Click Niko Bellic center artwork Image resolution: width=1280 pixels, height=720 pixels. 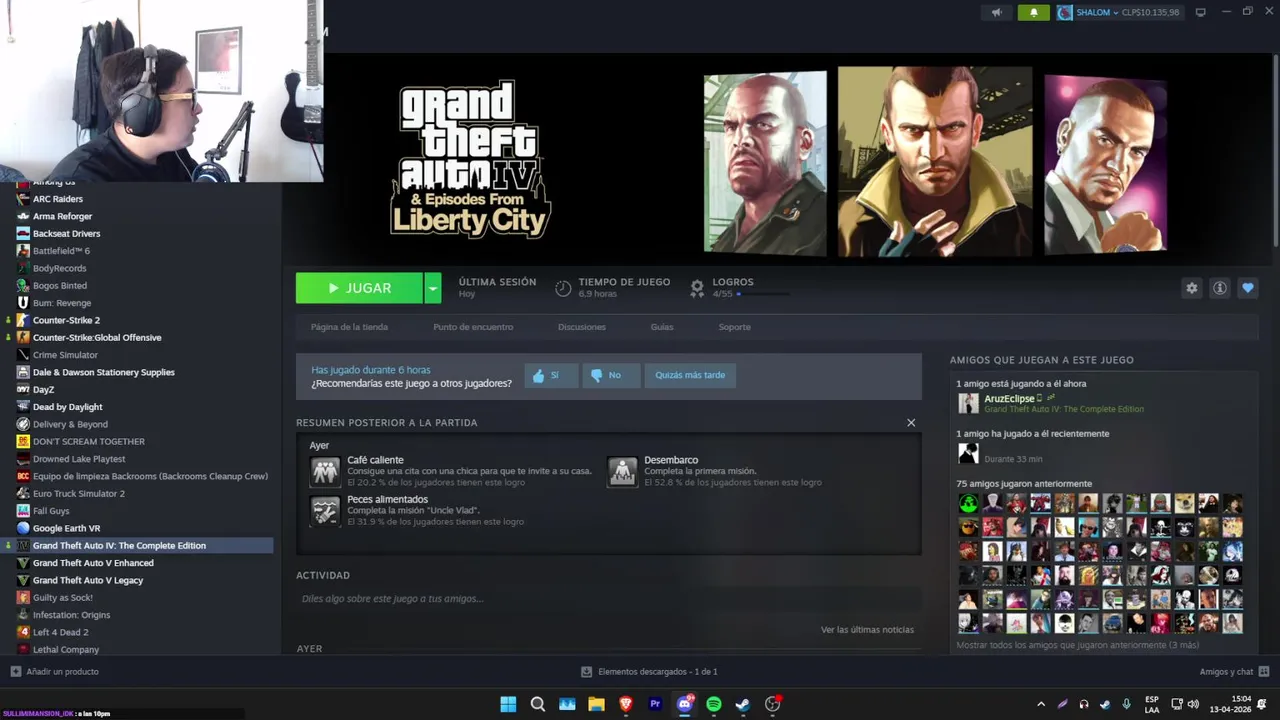tap(934, 162)
